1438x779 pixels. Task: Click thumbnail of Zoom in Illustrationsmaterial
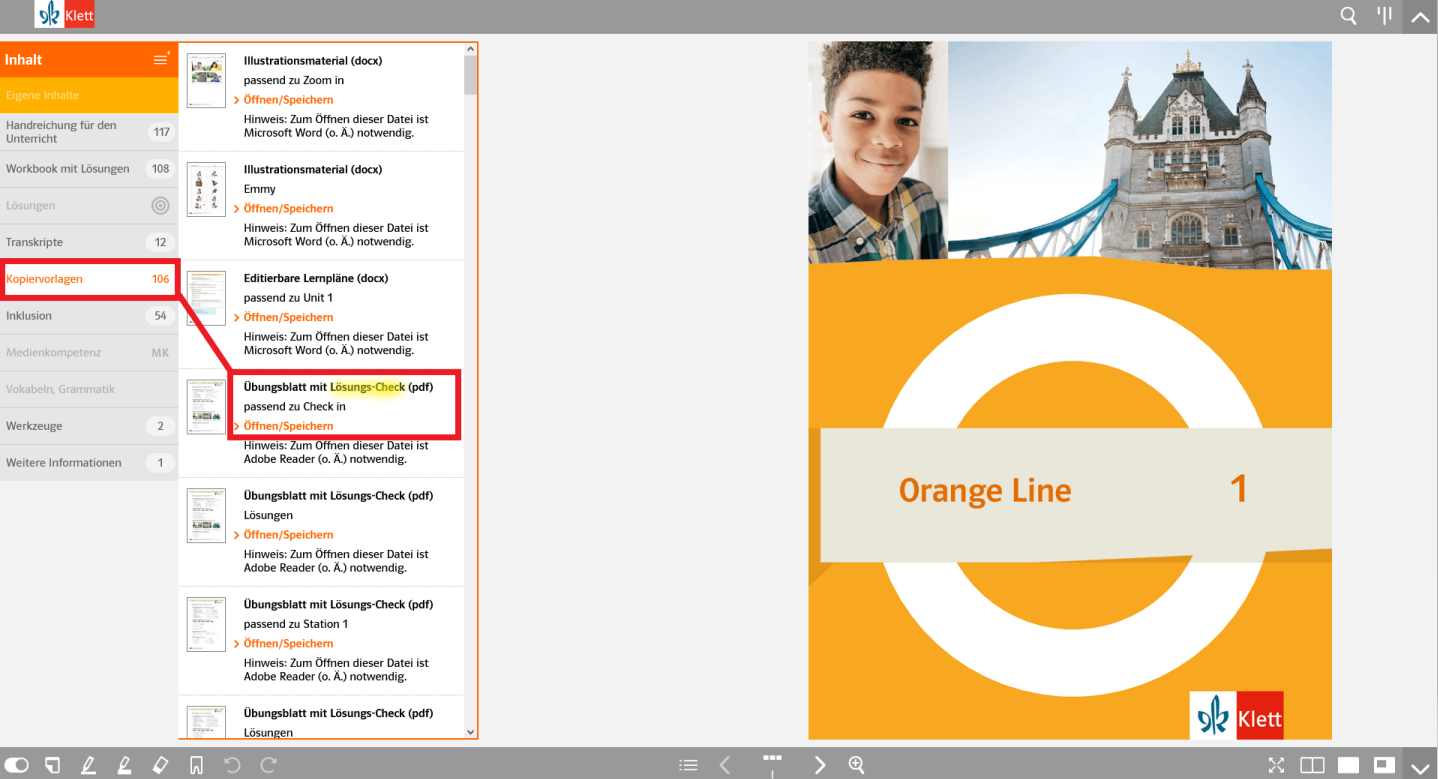(206, 80)
